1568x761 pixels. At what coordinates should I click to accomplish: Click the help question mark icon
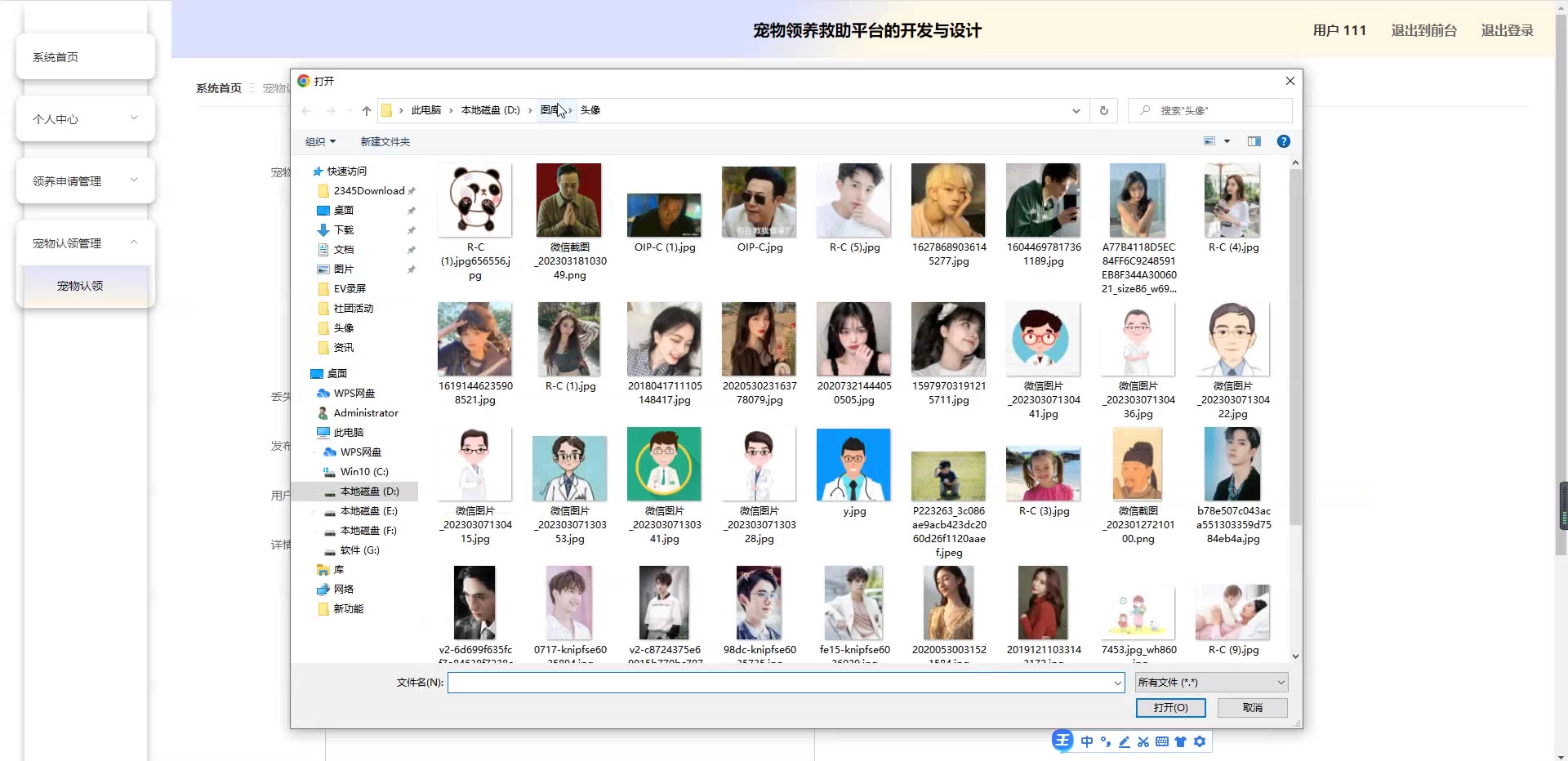click(x=1283, y=141)
